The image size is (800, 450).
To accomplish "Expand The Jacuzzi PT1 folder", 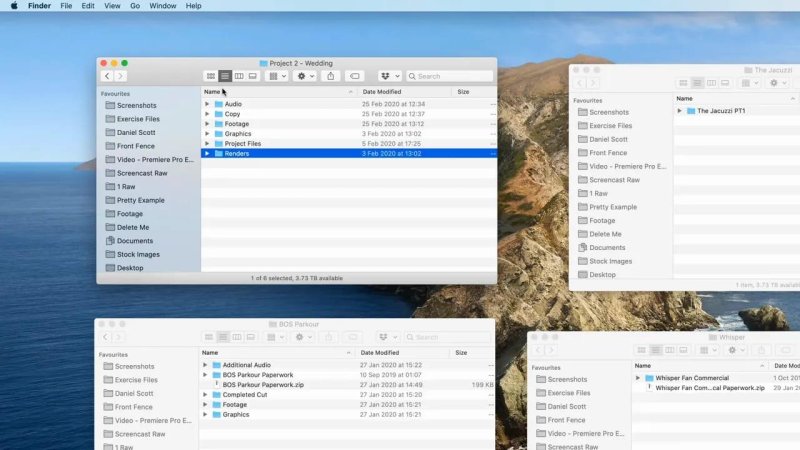I will tap(680, 111).
